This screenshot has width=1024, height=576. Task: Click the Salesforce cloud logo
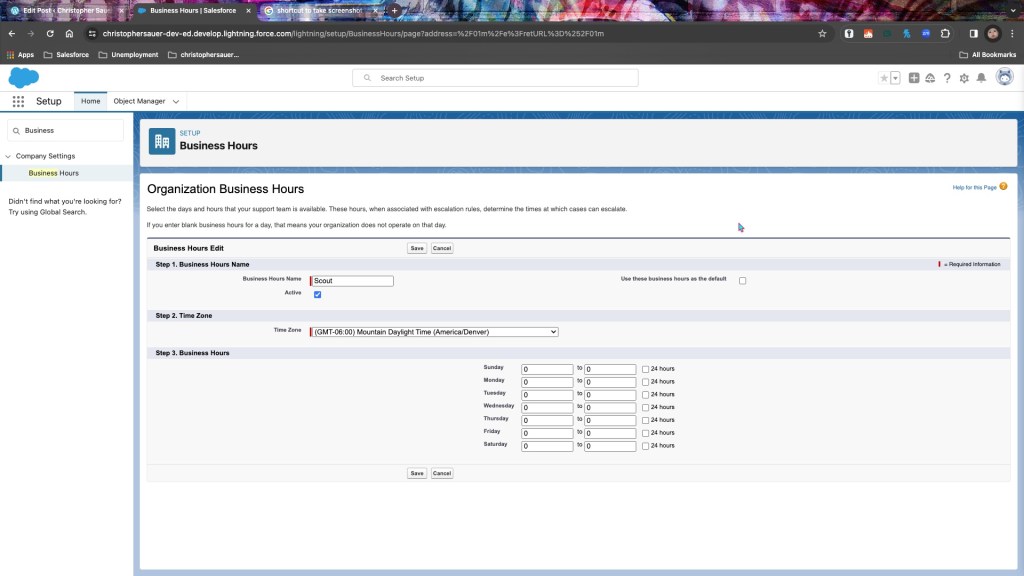point(23,77)
